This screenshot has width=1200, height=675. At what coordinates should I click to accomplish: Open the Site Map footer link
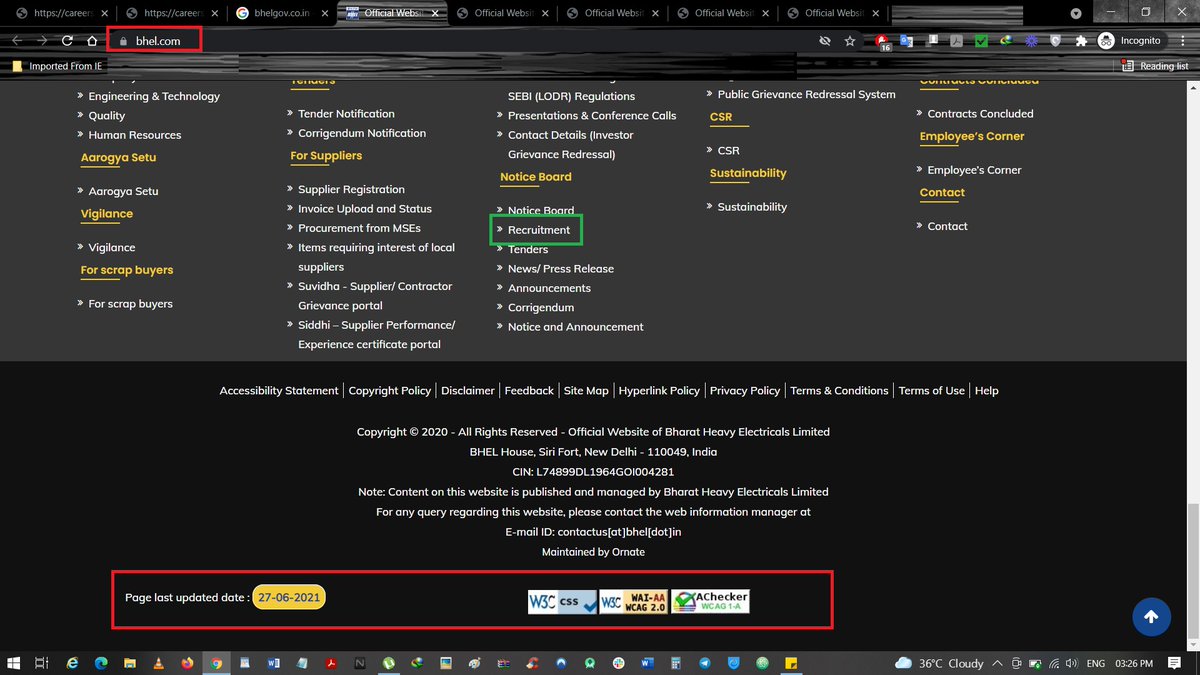[x=586, y=391]
